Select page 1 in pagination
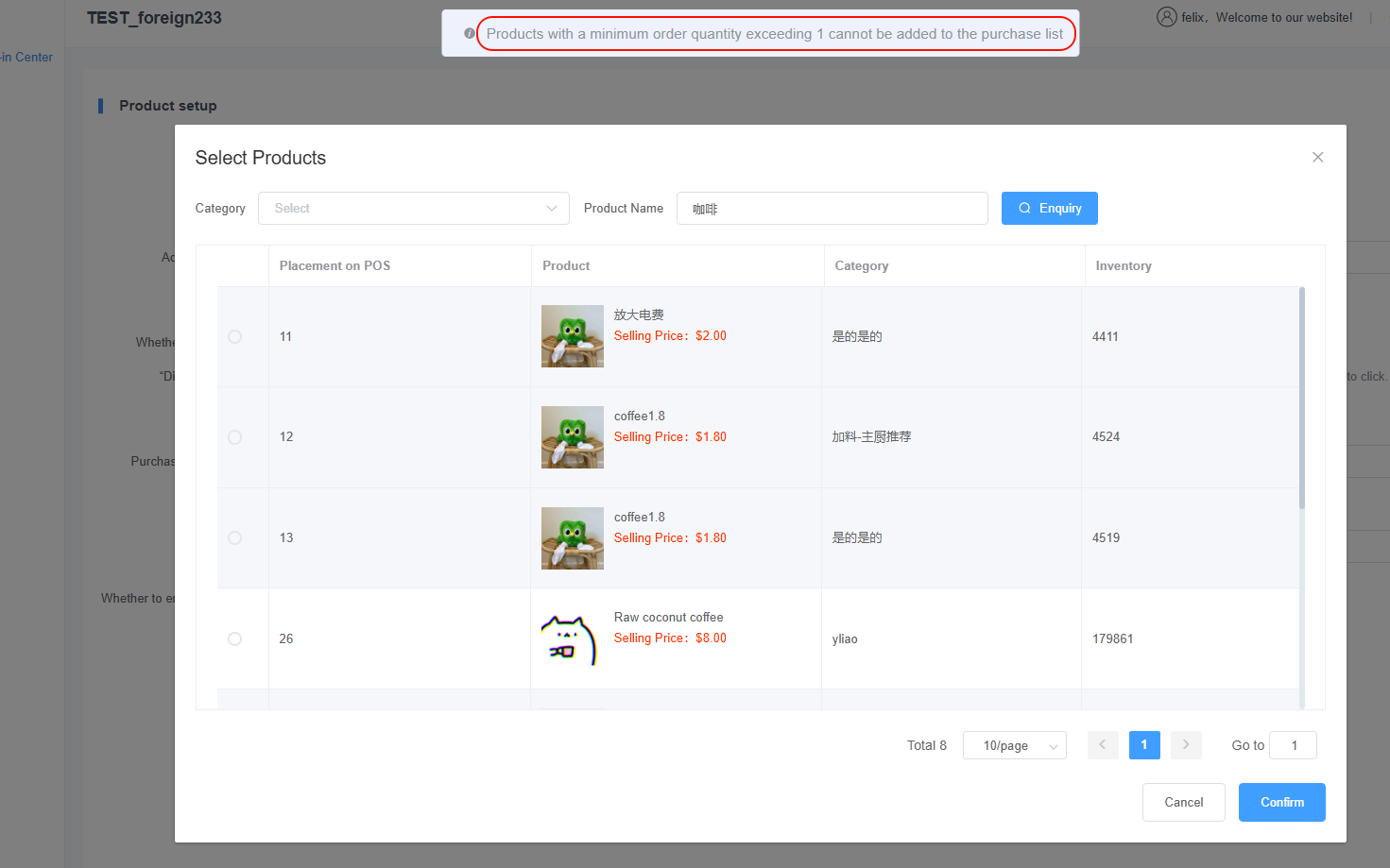The image size is (1390, 868). pyautogui.click(x=1144, y=745)
